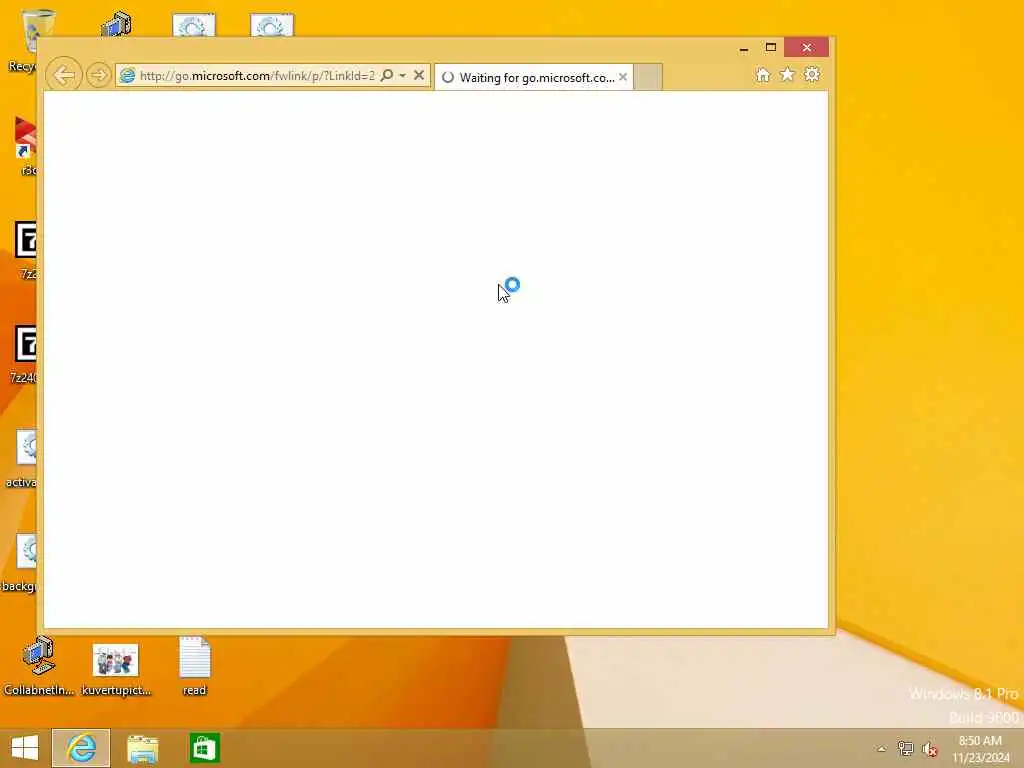Open the clock showing 8:50 AM
This screenshot has height=768, width=1024.
[x=980, y=749]
